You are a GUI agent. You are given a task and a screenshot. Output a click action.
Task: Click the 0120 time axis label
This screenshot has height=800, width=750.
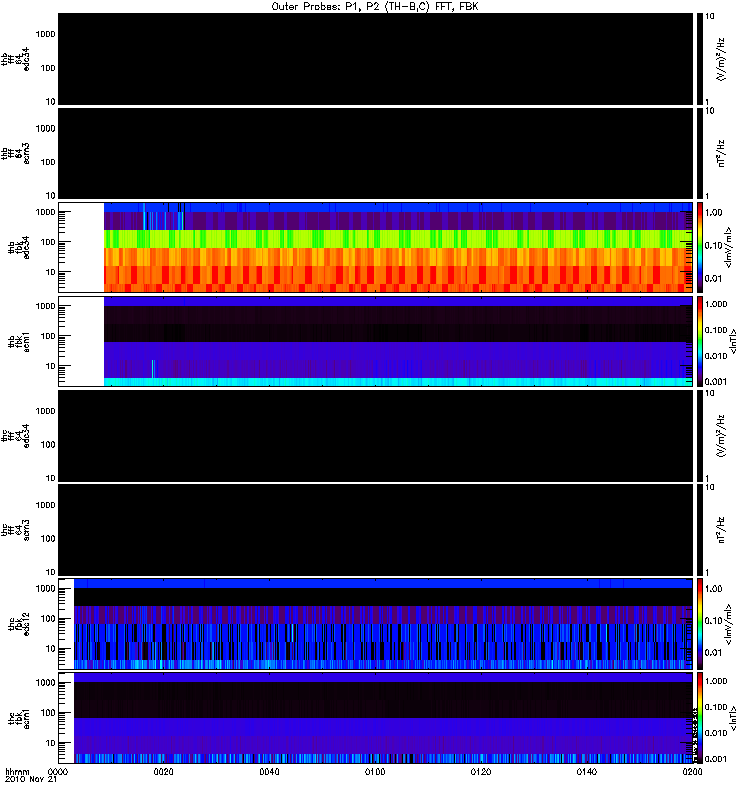pos(481,771)
